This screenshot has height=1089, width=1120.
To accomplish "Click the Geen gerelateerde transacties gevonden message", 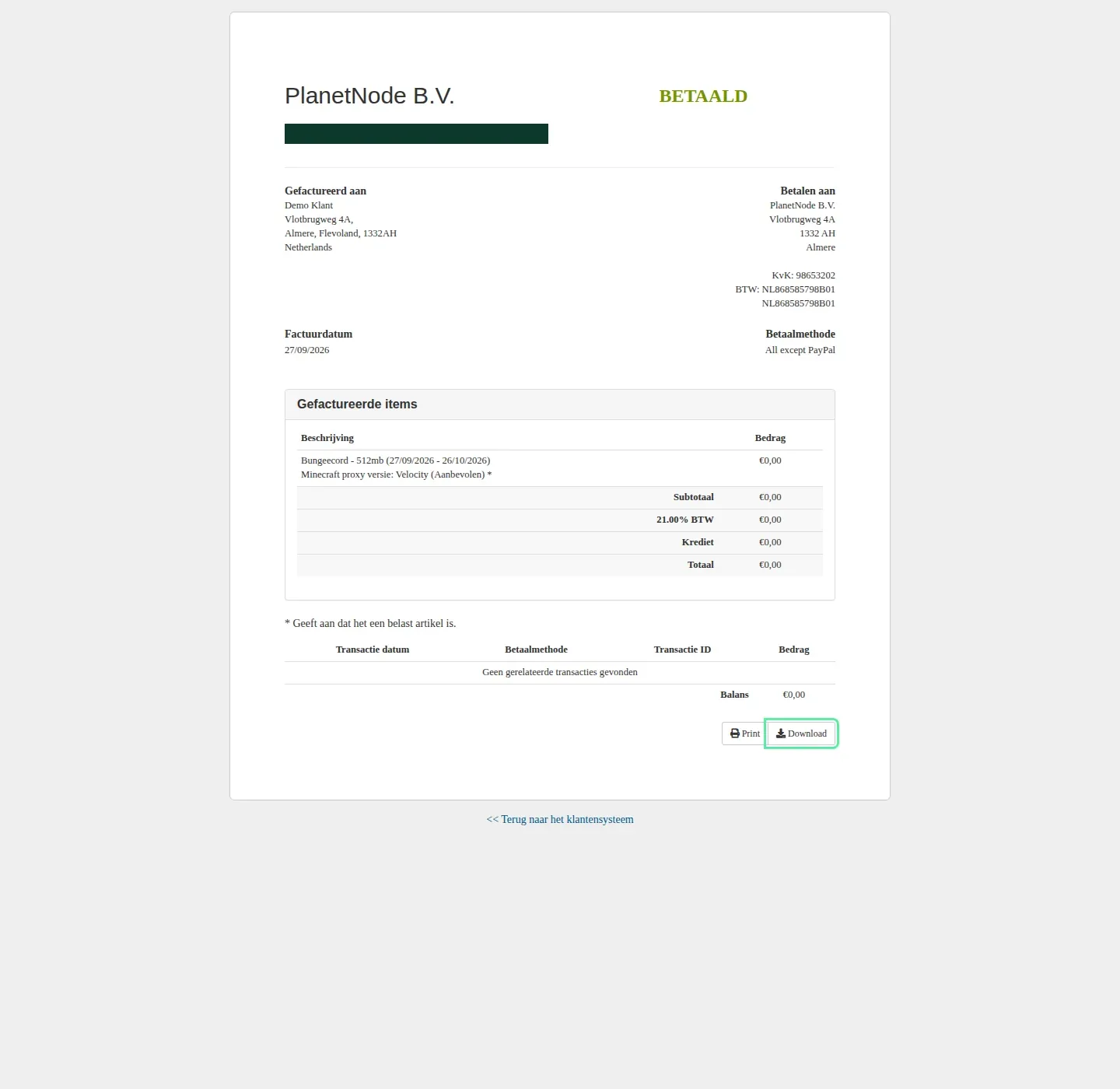I will [x=560, y=672].
